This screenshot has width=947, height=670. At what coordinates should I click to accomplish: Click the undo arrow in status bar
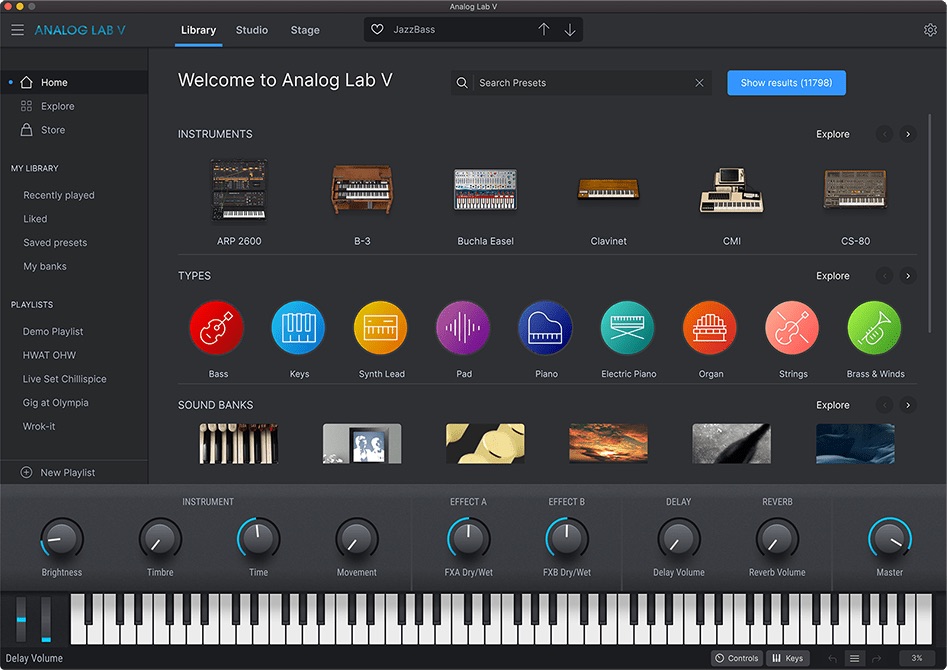832,659
